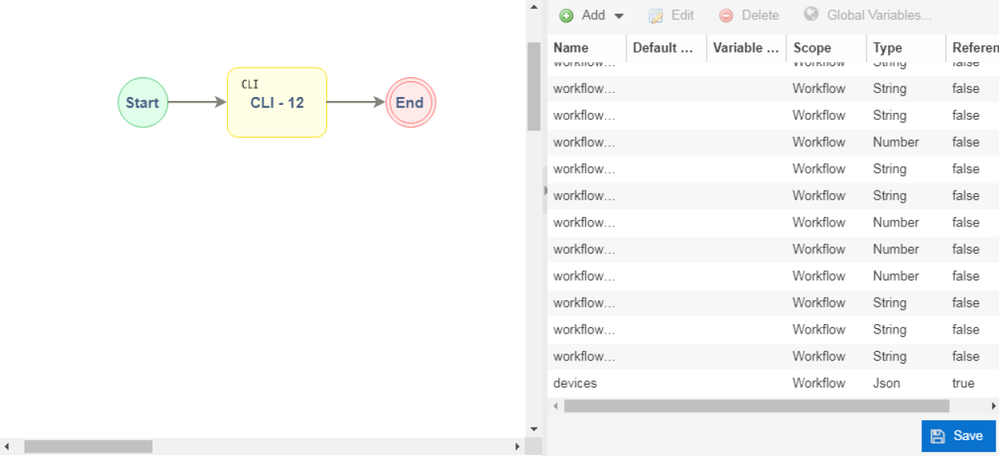Viewport: 999px width, 456px height.
Task: Click Workflow scope in the devices row
Action: pos(819,383)
